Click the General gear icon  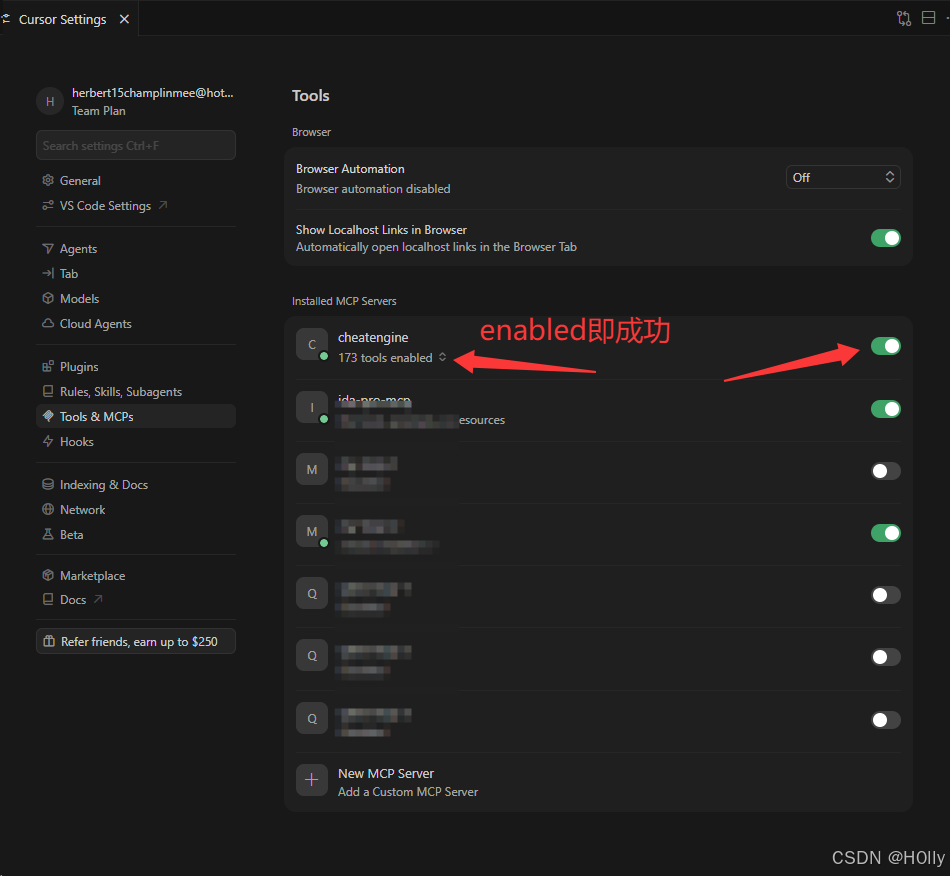coord(48,180)
